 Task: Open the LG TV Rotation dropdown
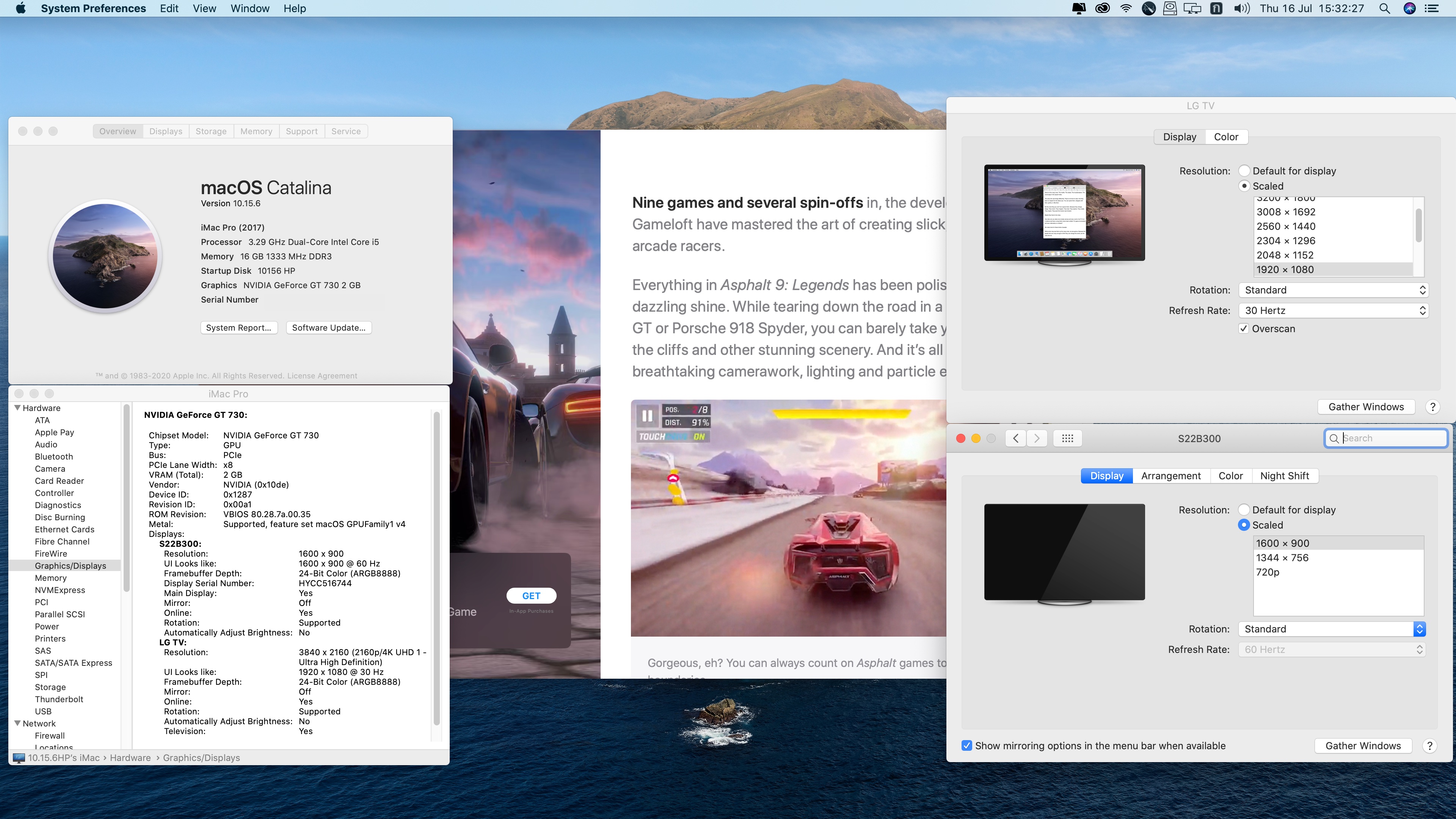1334,290
